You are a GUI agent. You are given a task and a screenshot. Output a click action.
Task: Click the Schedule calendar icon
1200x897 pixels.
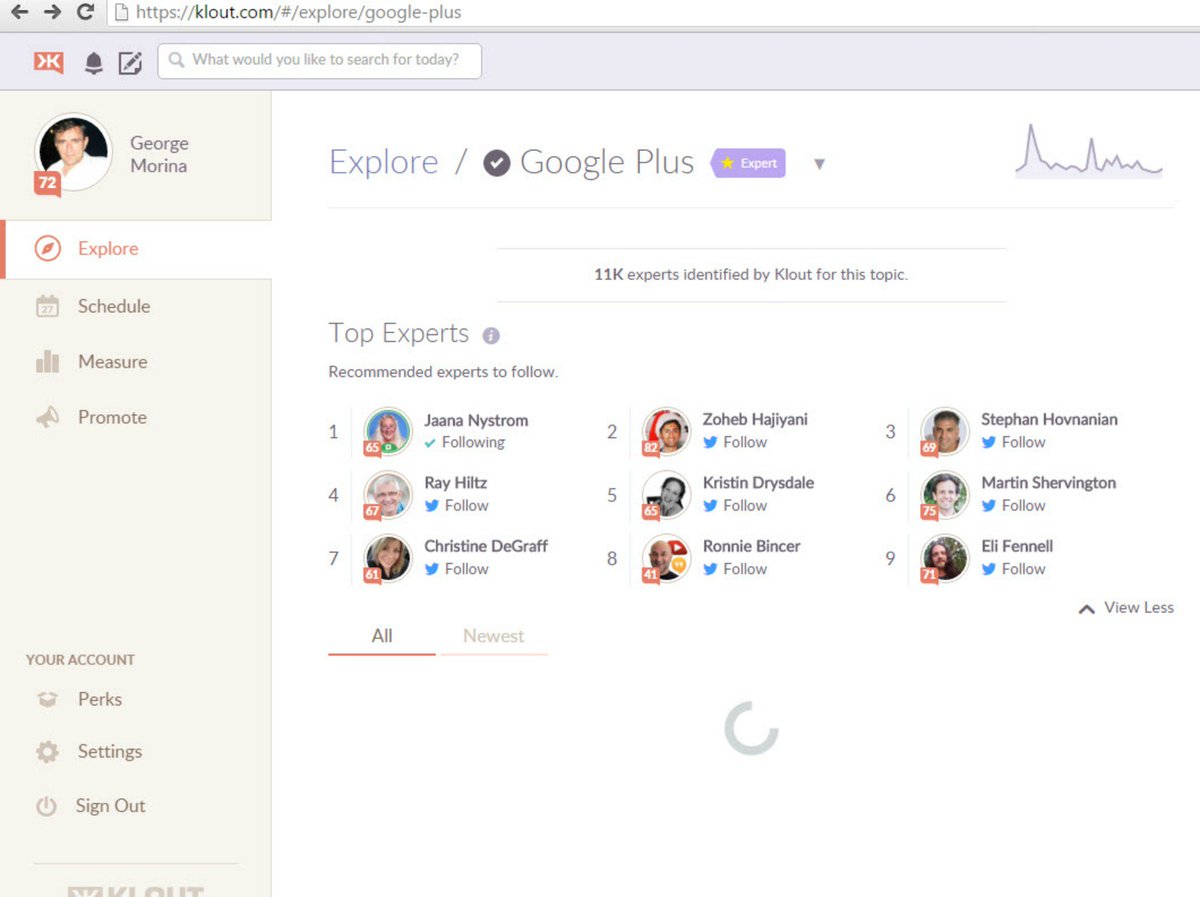47,306
